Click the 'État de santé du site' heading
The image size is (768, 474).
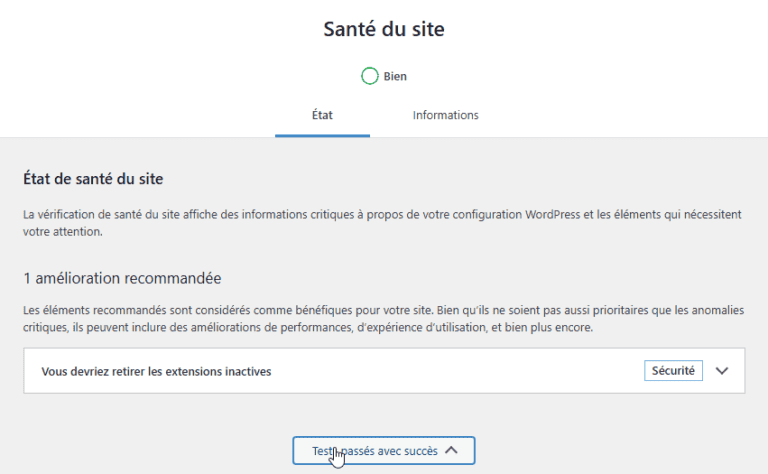tap(93, 180)
